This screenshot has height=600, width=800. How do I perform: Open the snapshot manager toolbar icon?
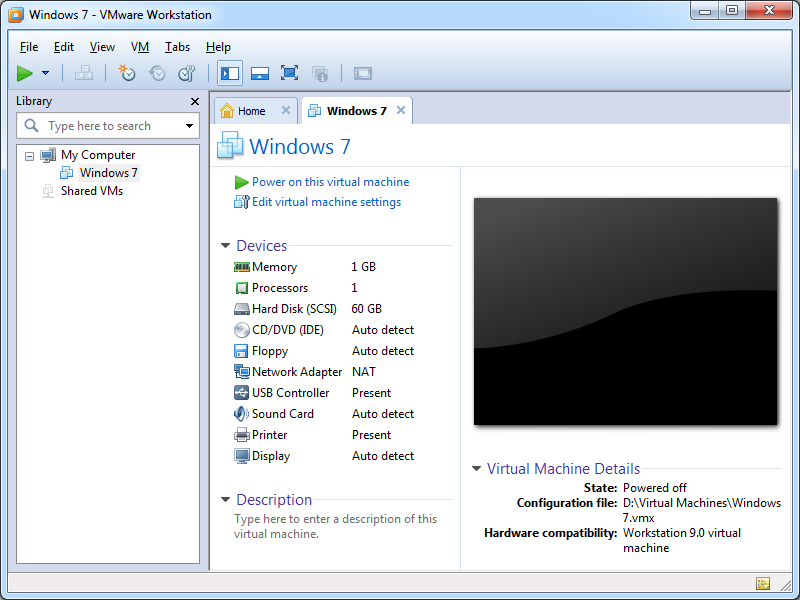click(x=186, y=73)
